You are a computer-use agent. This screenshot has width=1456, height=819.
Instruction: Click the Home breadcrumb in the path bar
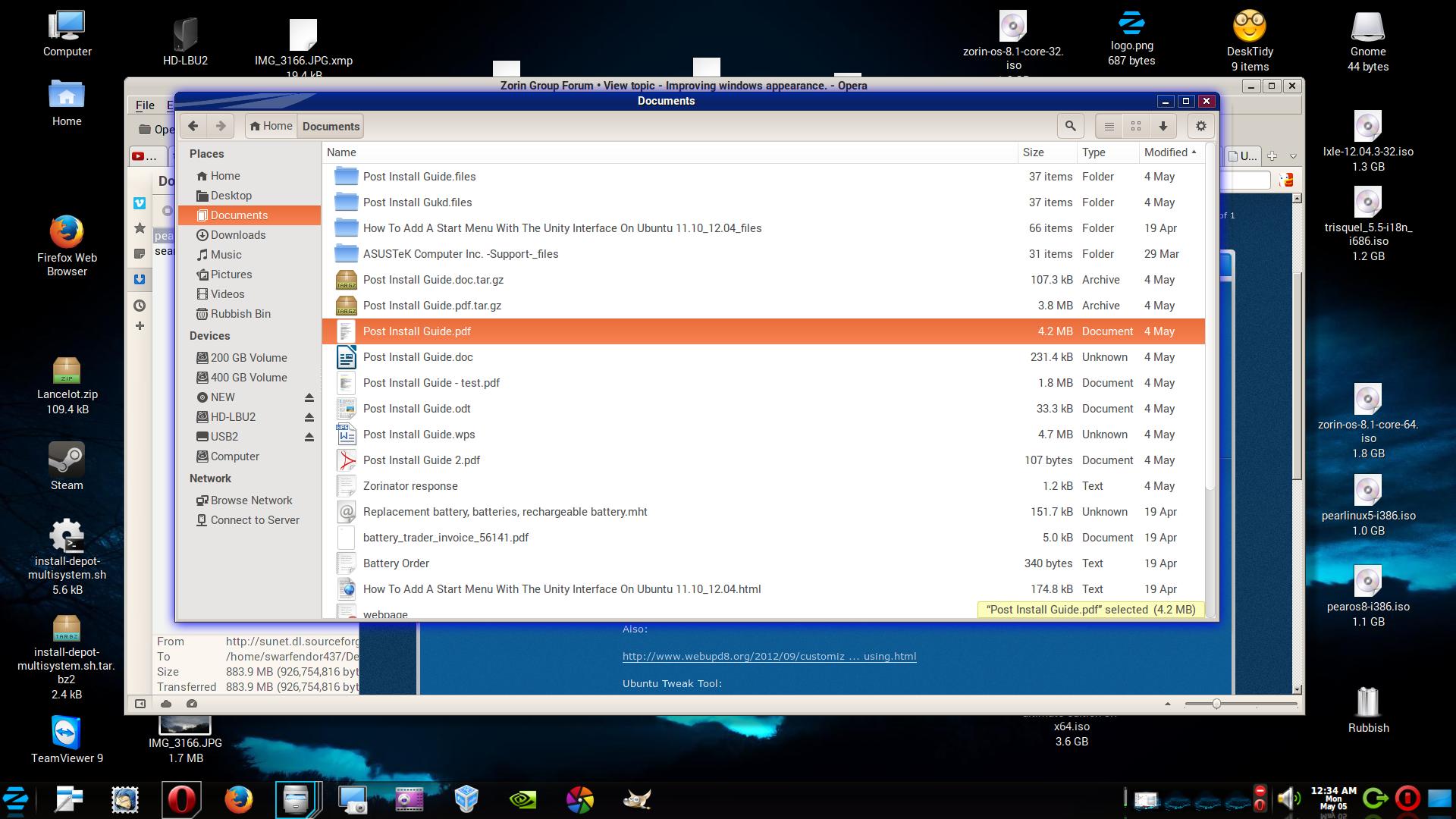click(x=271, y=126)
